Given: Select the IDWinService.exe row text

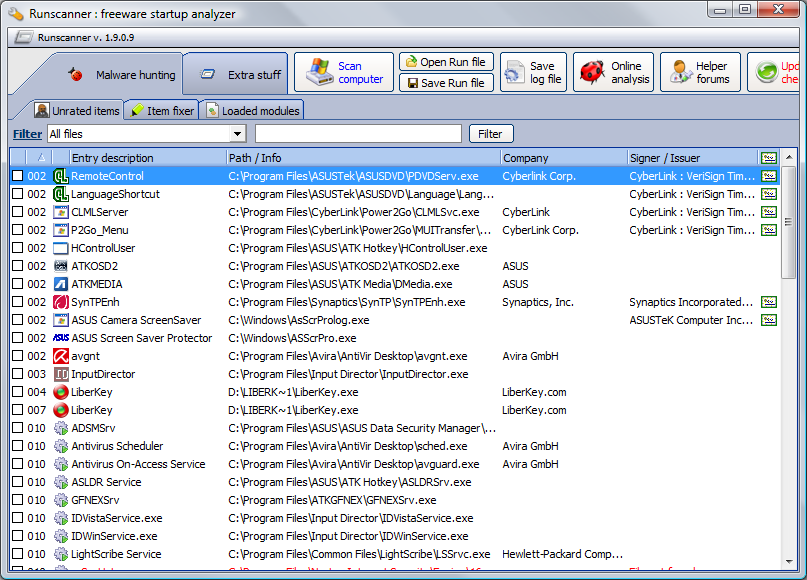Looking at the screenshot, I should click(x=114, y=536).
